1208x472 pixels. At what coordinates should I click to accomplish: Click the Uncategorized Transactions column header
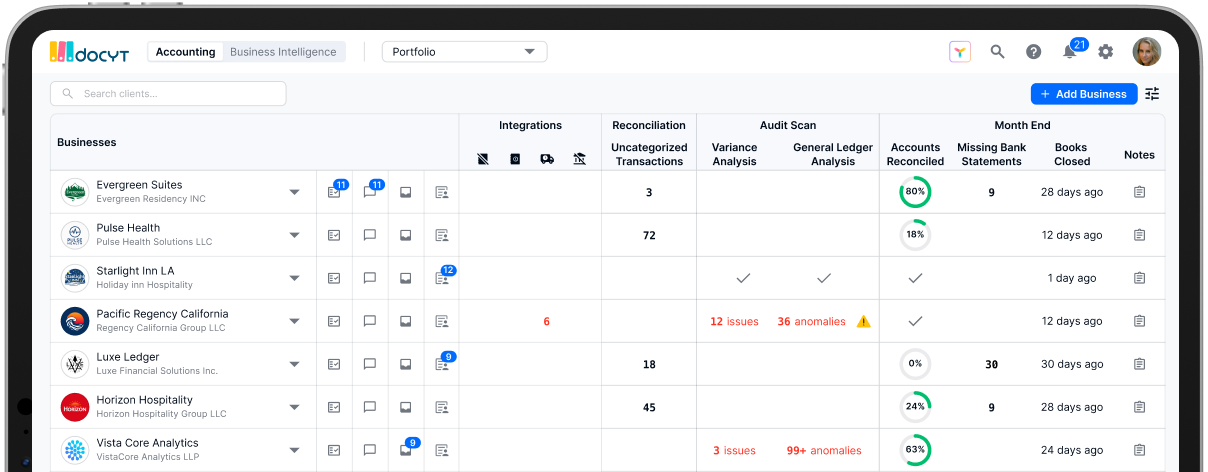click(x=649, y=154)
